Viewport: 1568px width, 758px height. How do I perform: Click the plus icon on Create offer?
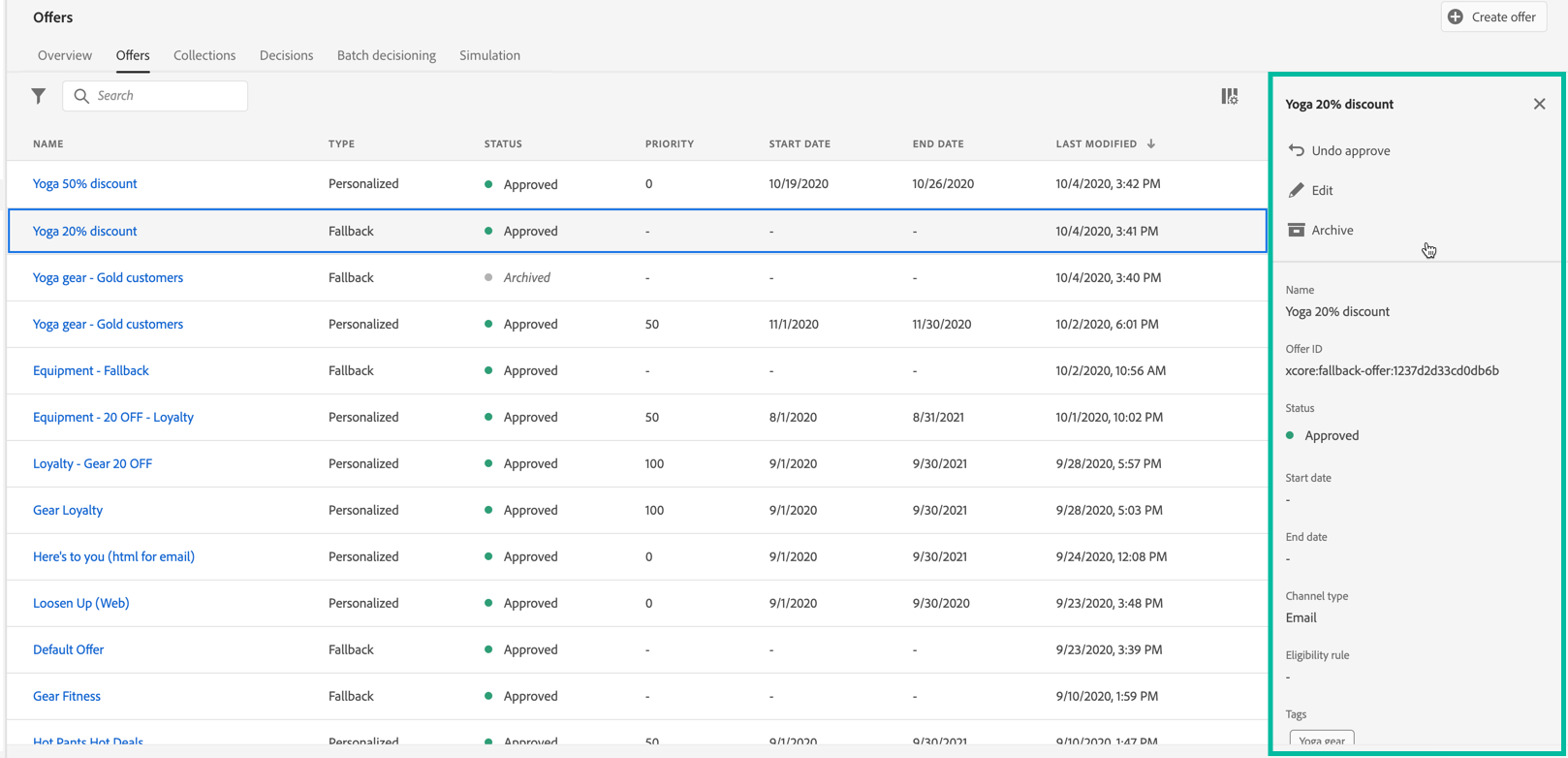(1456, 16)
